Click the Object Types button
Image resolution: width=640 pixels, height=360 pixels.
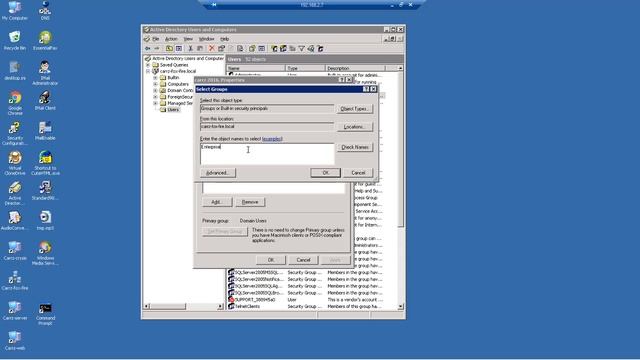tap(354, 109)
